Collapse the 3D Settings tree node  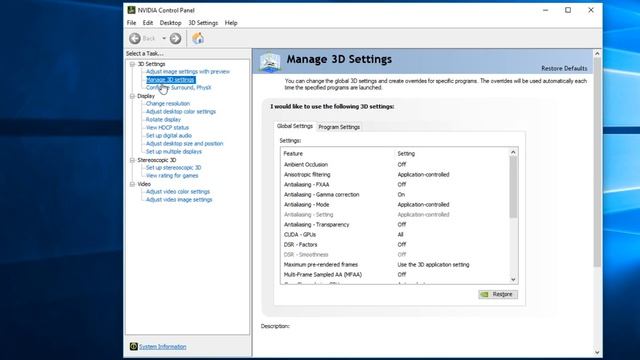click(132, 64)
